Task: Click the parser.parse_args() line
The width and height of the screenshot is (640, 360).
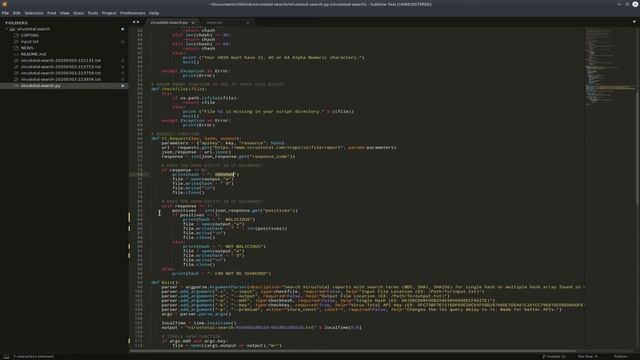Action: click(x=196, y=314)
